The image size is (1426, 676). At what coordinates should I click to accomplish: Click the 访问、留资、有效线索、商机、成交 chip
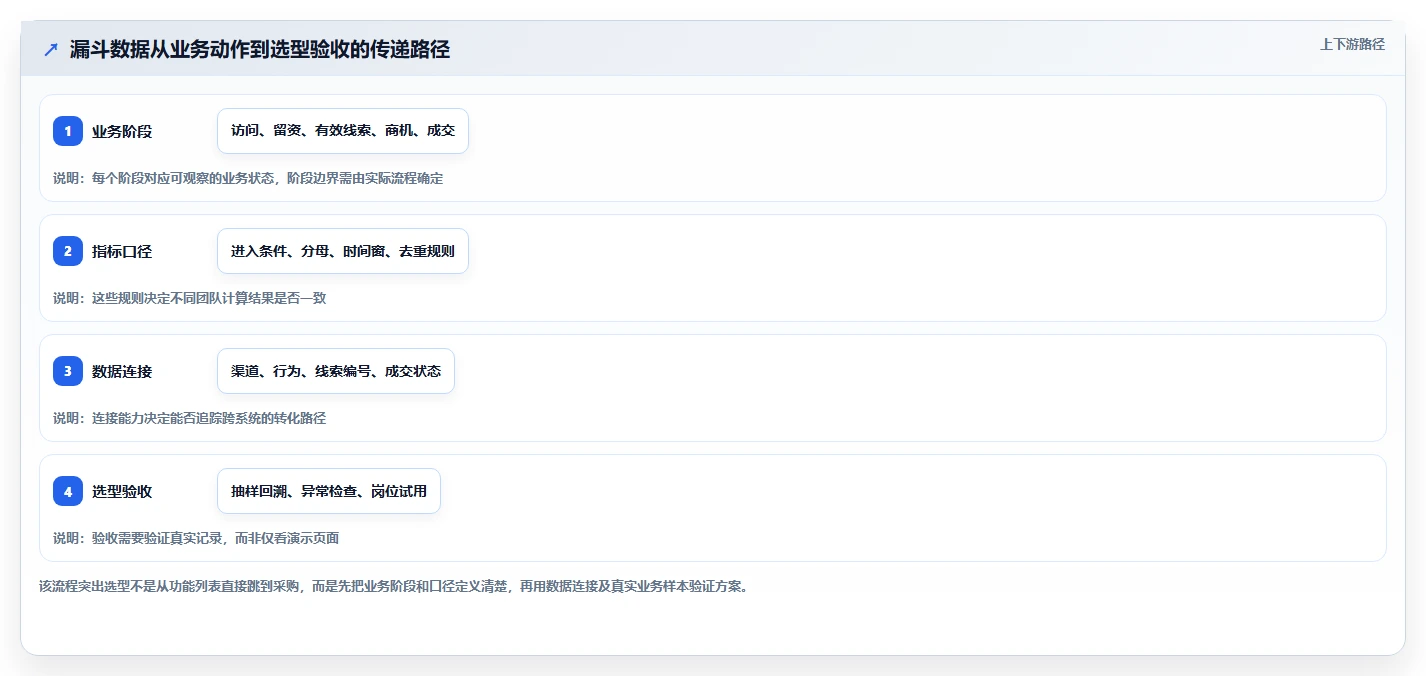343,131
